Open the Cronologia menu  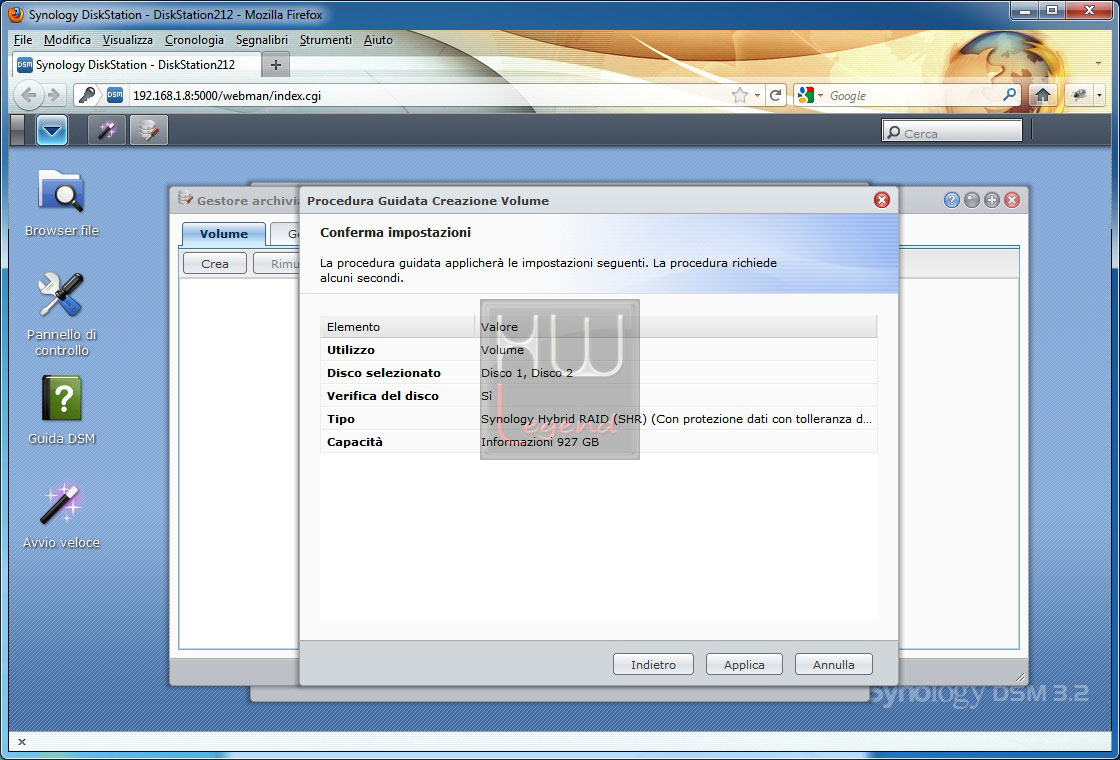tap(194, 40)
